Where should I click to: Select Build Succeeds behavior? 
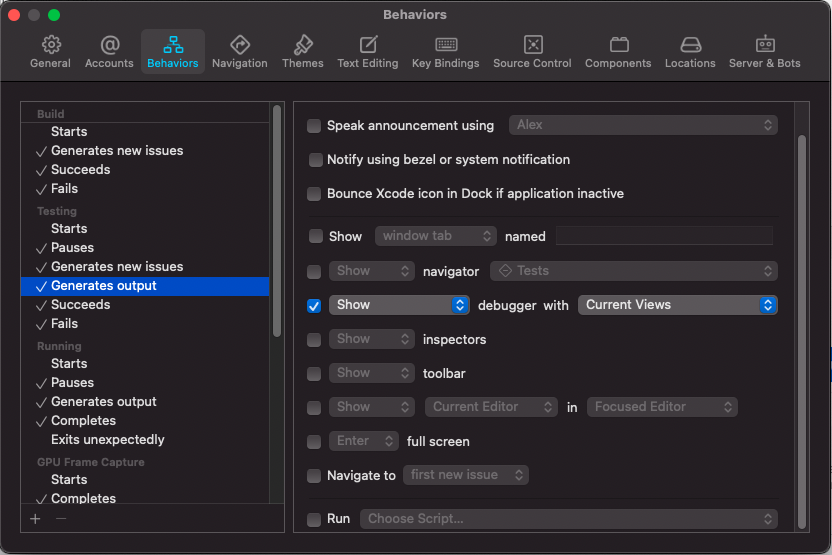[144, 170]
